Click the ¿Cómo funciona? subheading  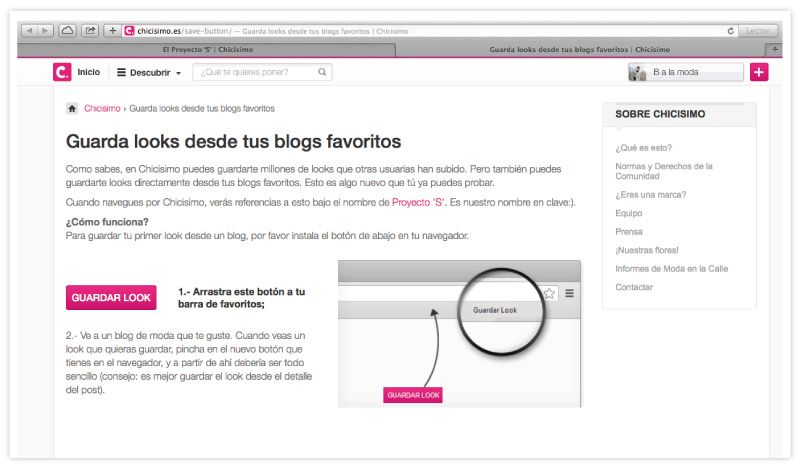point(107,222)
